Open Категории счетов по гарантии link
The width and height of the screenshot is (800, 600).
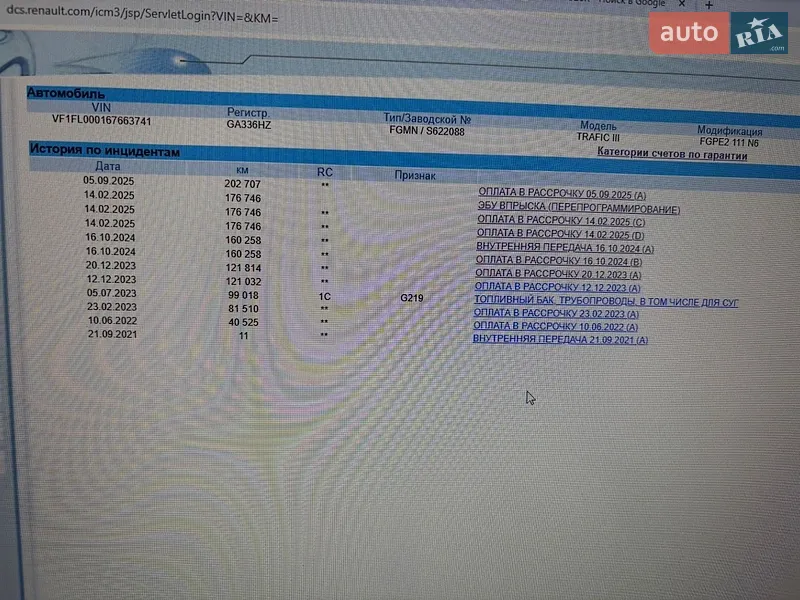[672, 154]
